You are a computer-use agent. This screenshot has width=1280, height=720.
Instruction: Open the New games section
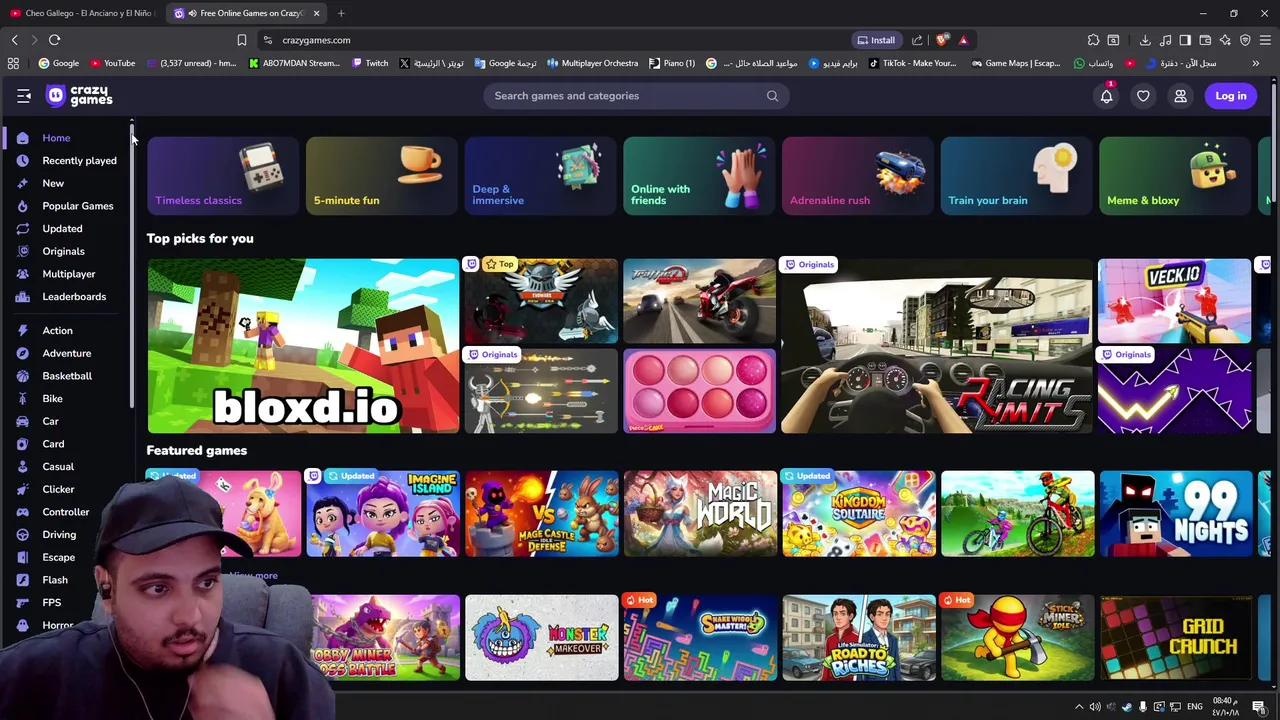pyautogui.click(x=53, y=183)
